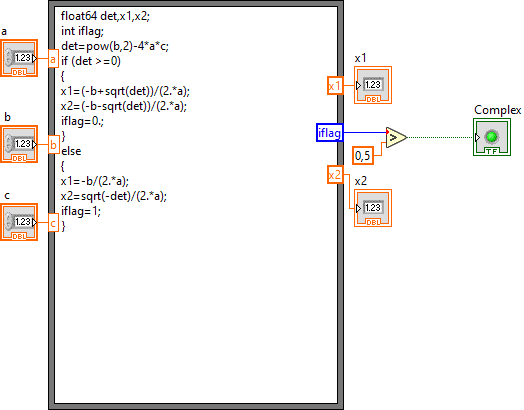Click the green dotted wire to Complex indicator
Screen dimensions: 524x410
[440, 137]
